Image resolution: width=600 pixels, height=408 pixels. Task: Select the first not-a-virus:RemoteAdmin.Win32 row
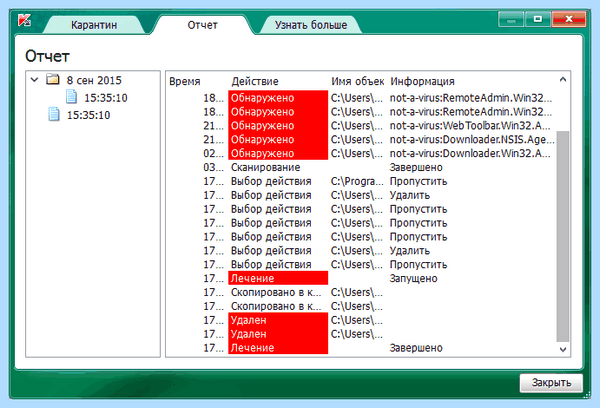pyautogui.click(x=362, y=98)
